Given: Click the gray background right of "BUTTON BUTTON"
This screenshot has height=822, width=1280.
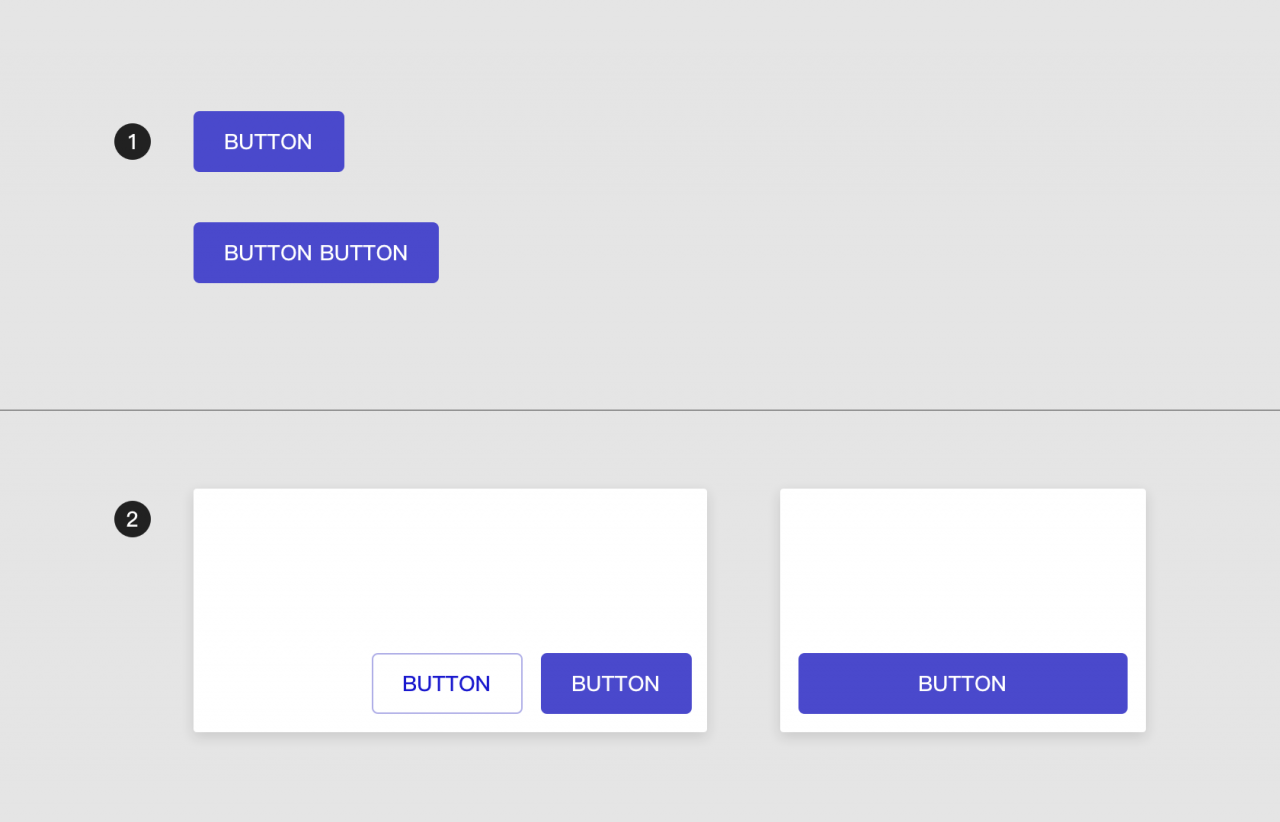Looking at the screenshot, I should click(700, 253).
